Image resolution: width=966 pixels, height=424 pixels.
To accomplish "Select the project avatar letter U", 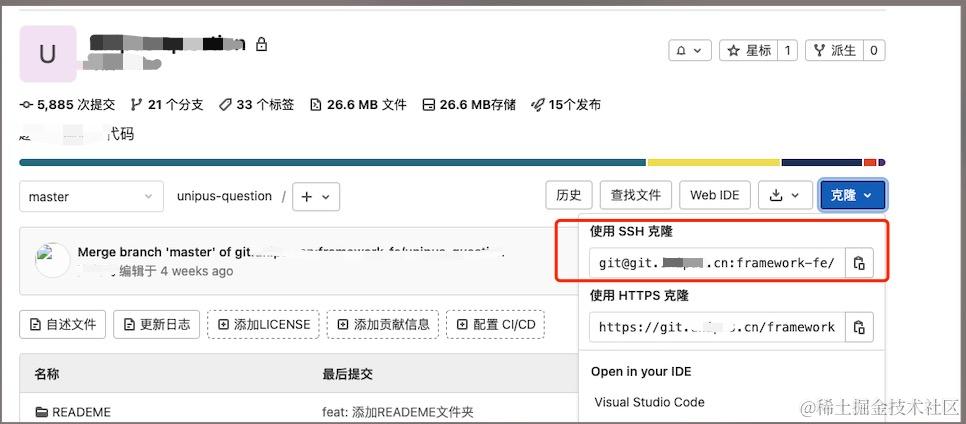I will 47,54.
